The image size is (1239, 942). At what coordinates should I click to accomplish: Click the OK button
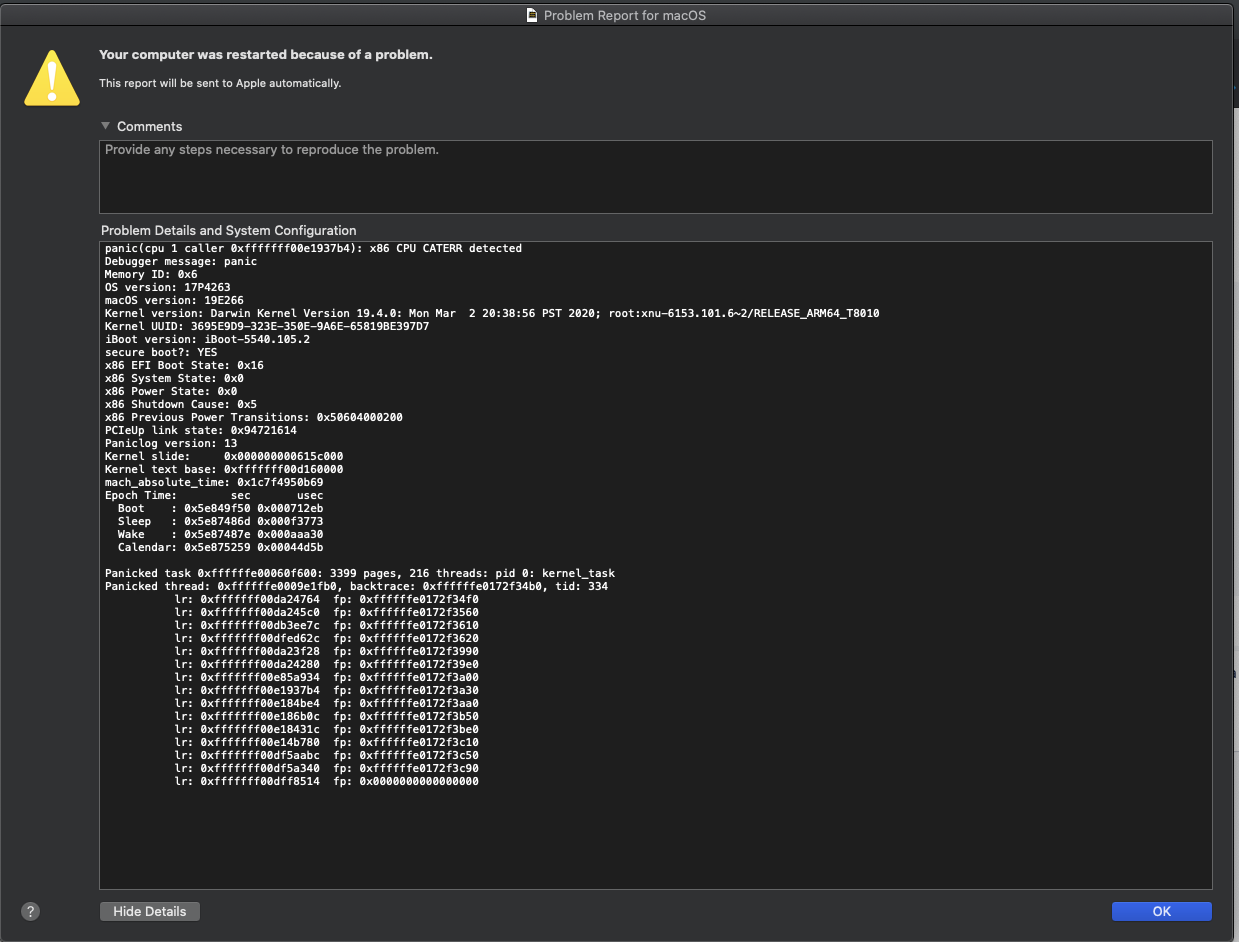tap(1161, 911)
